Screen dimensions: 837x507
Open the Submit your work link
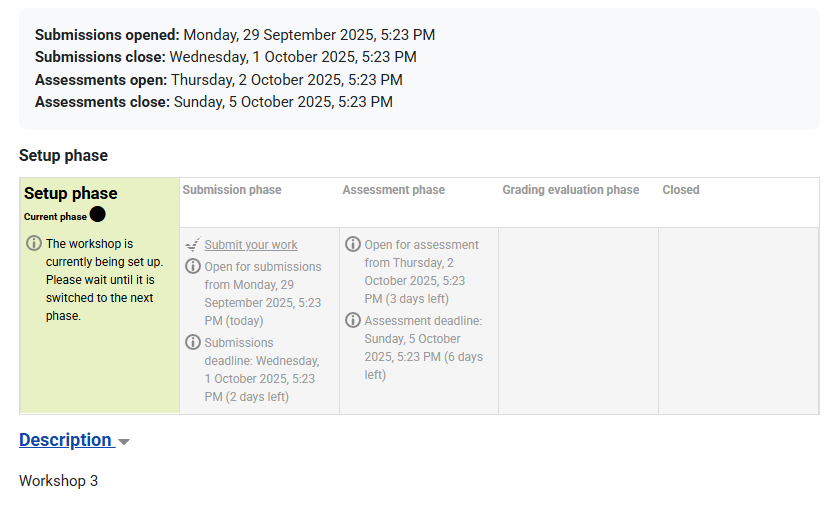click(251, 245)
